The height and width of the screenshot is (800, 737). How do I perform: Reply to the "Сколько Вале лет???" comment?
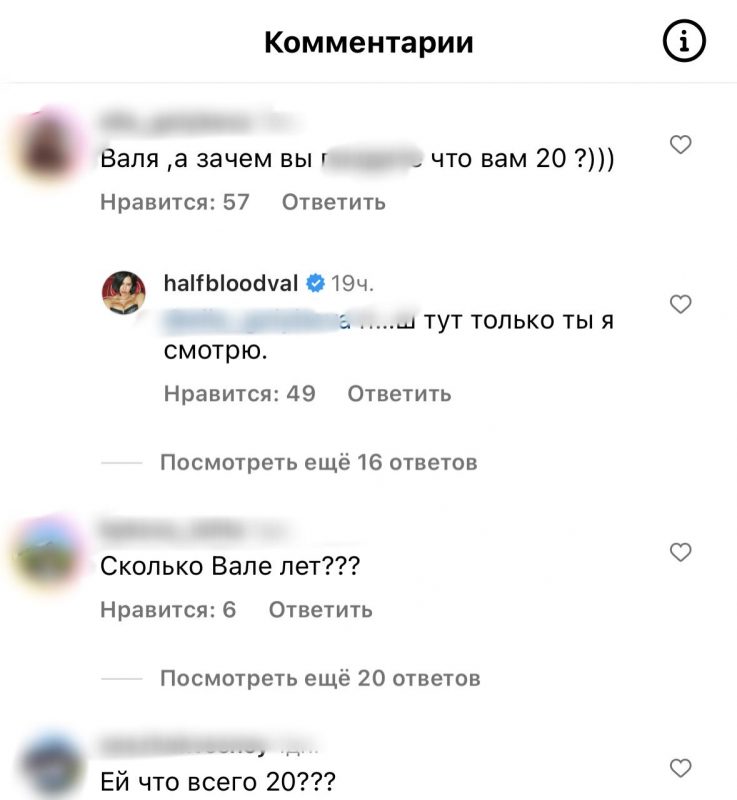click(x=321, y=610)
